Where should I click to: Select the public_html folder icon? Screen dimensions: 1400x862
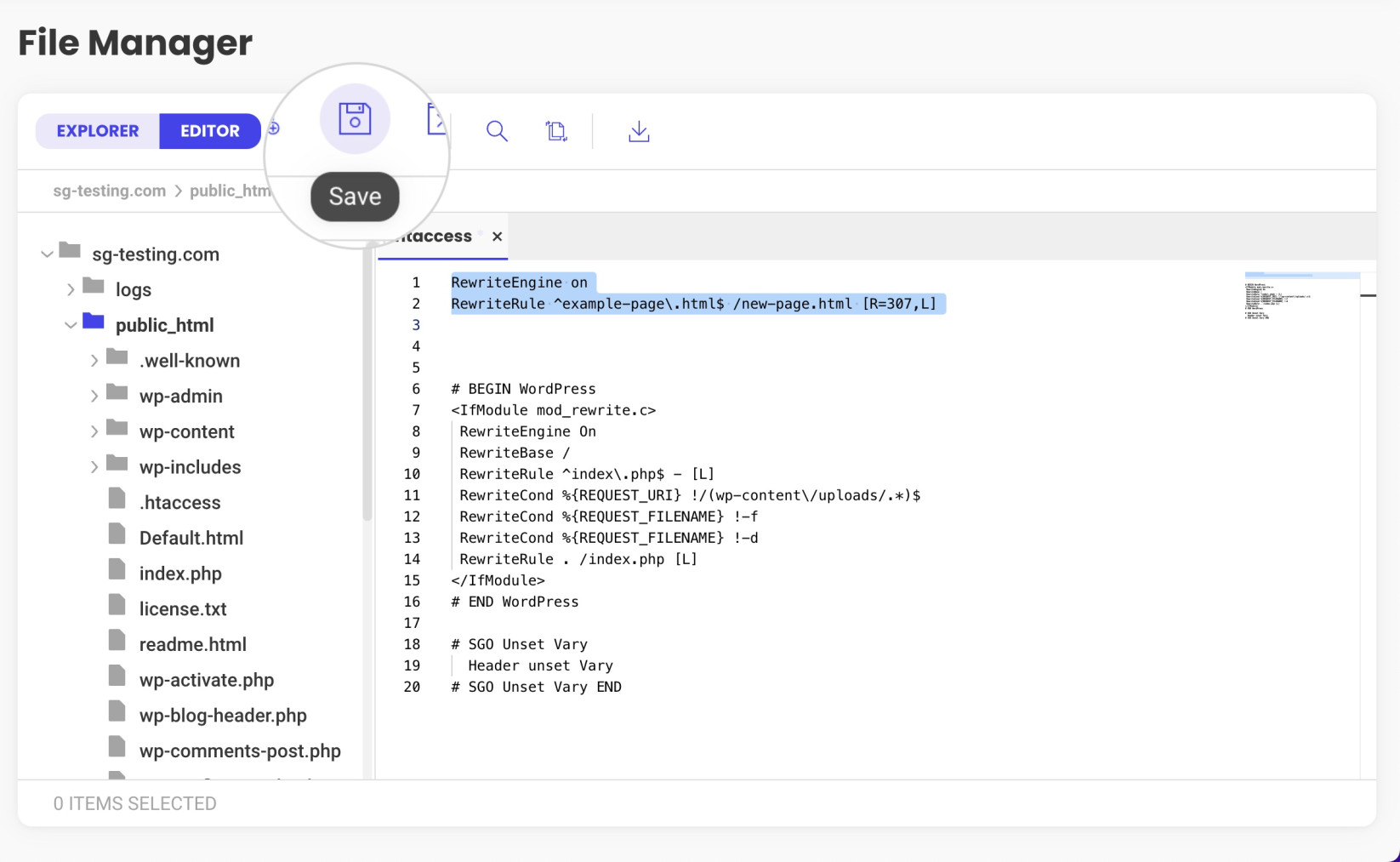pos(94,321)
